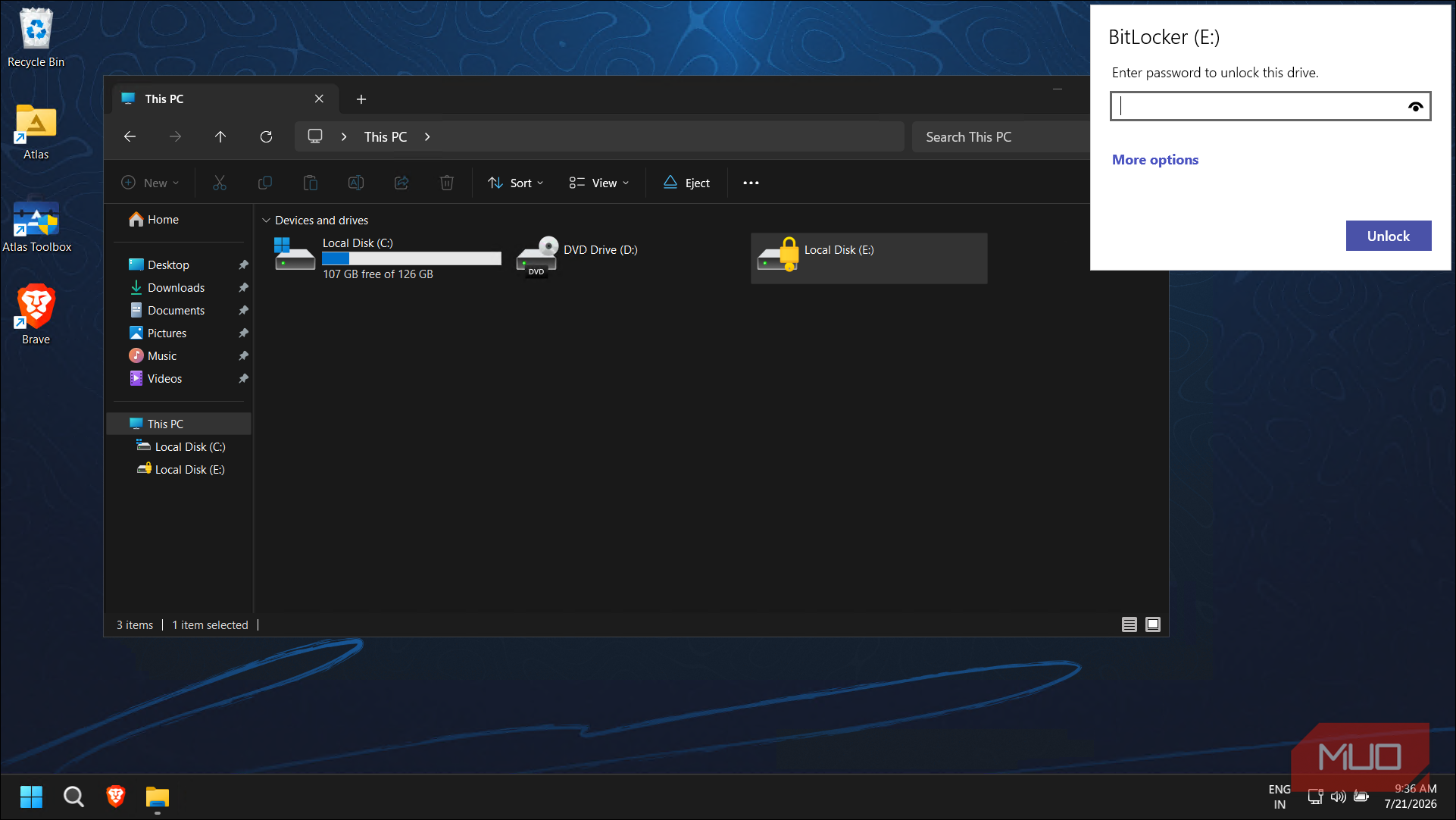Click the Paste clipboard icon
Image resolution: width=1456 pixels, height=820 pixels.
pos(311,183)
